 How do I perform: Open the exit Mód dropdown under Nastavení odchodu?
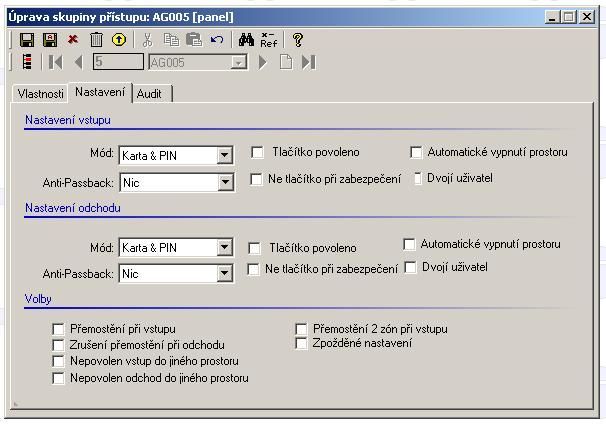(225, 247)
